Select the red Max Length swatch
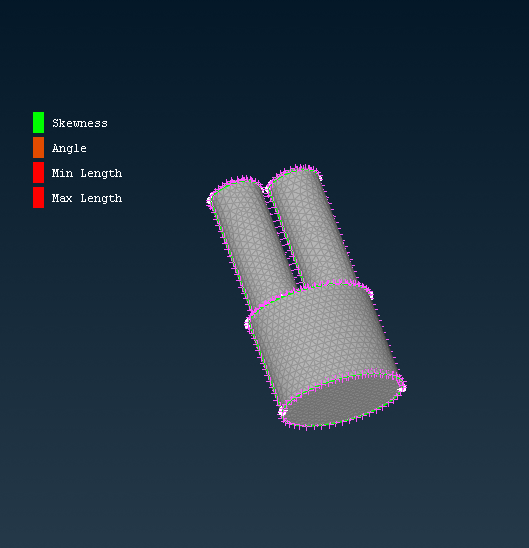 click(38, 197)
